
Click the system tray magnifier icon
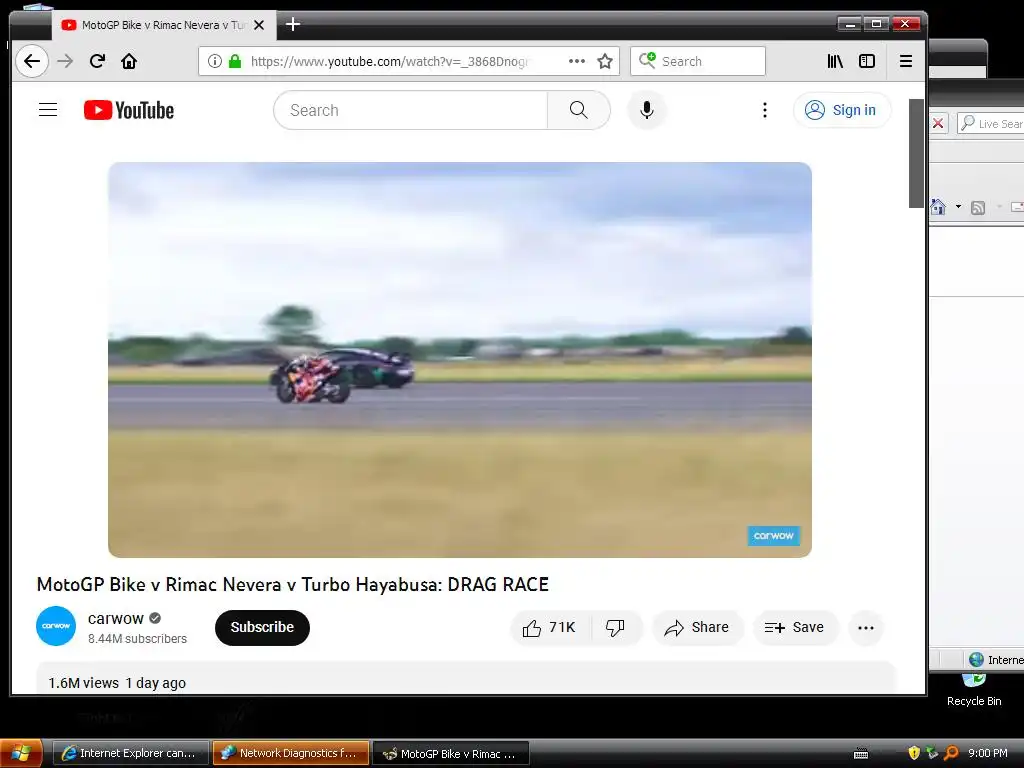(952, 753)
